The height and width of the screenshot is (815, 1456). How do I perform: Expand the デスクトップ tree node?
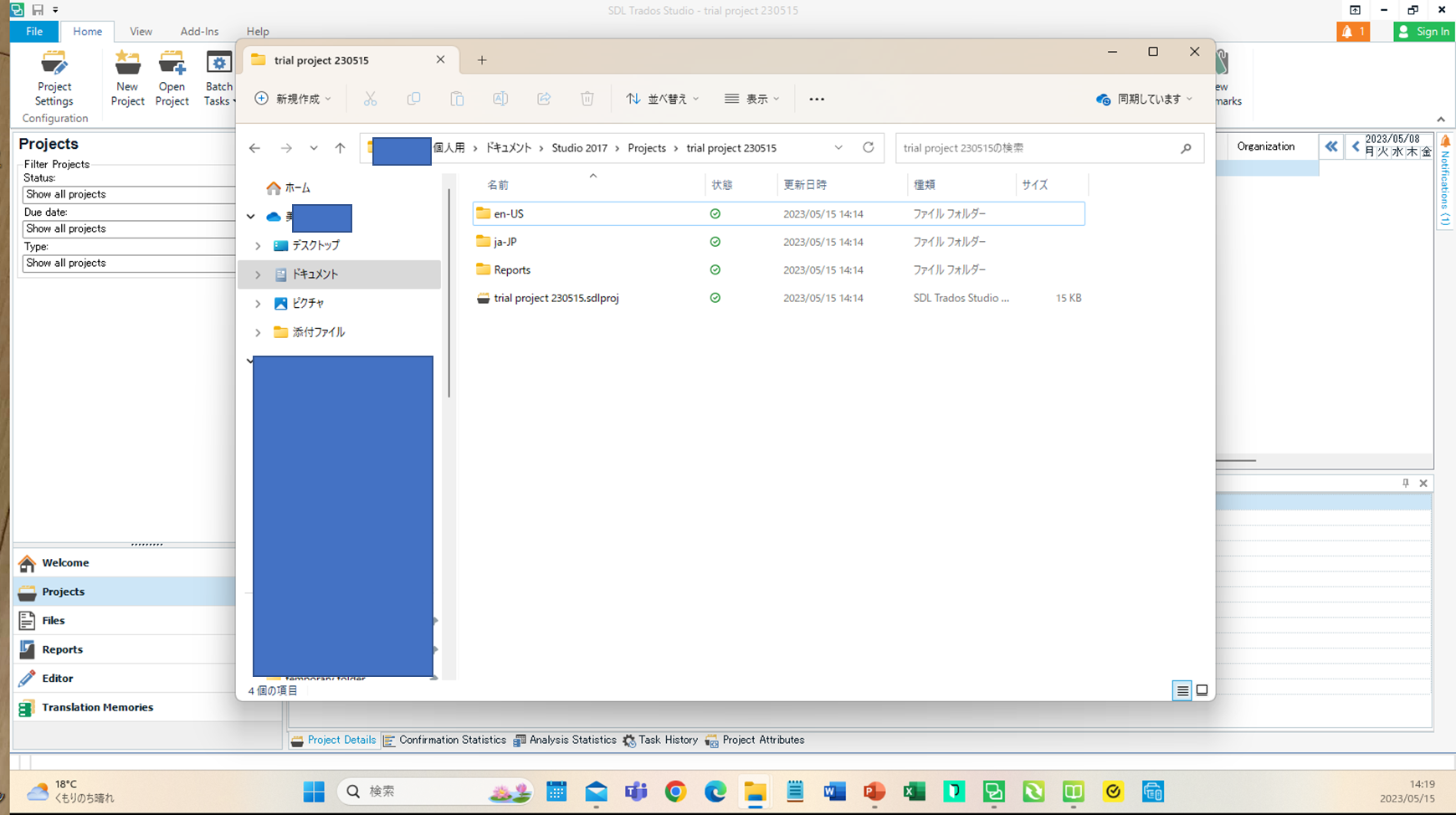[x=258, y=246]
